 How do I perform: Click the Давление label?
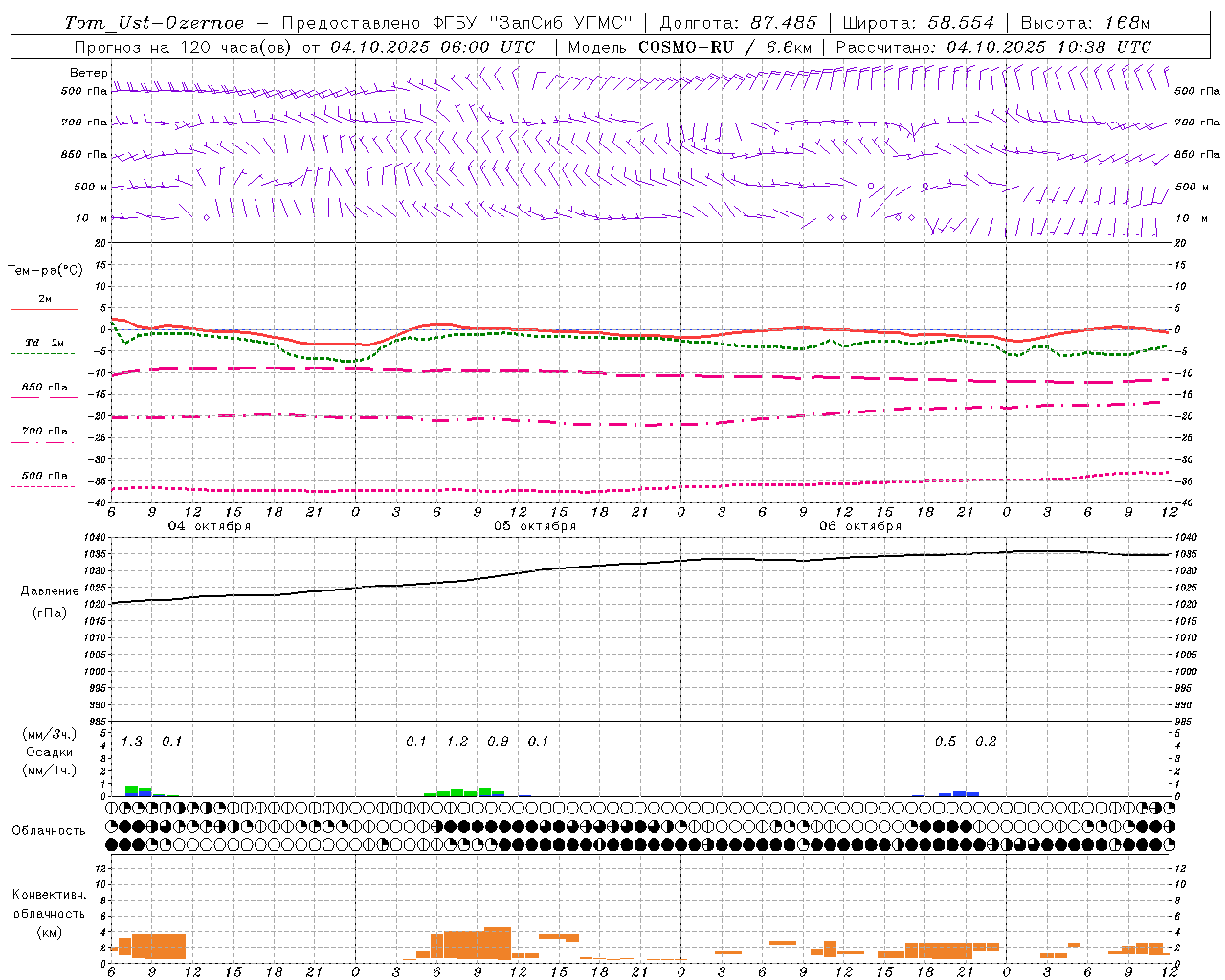pos(50,591)
